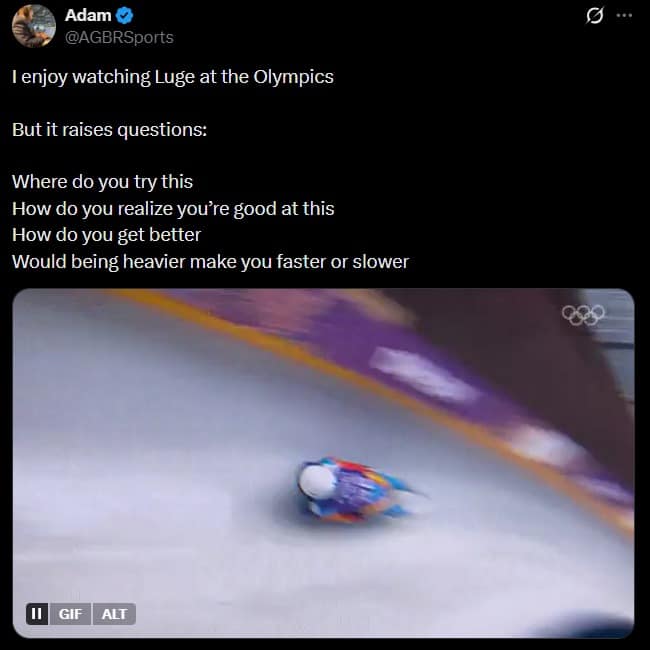Open Adam's profile avatar picture
Screen dimensions: 650x650
tap(34, 25)
